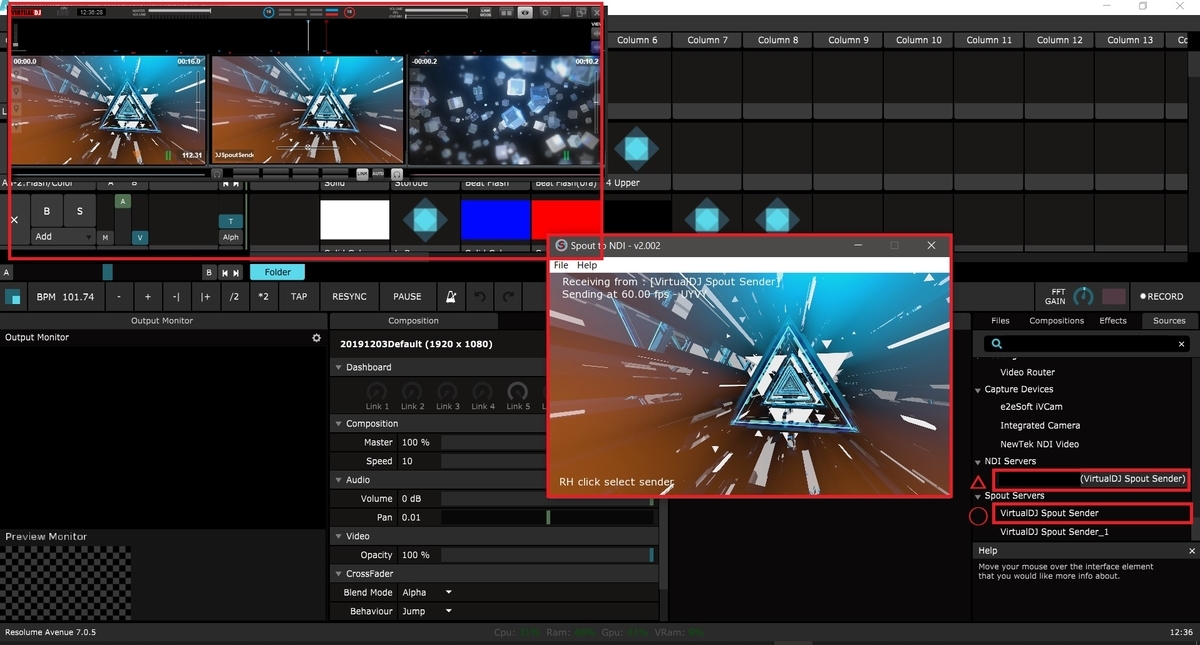Image resolution: width=1200 pixels, height=645 pixels.
Task: Toggle layer Bypass B button
Action: click(46, 211)
